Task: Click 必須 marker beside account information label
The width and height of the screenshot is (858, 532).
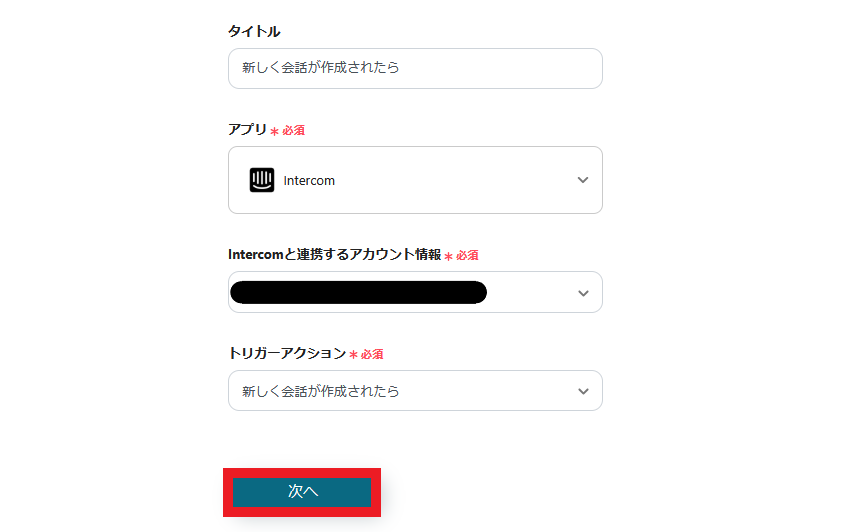Action: click(x=467, y=255)
